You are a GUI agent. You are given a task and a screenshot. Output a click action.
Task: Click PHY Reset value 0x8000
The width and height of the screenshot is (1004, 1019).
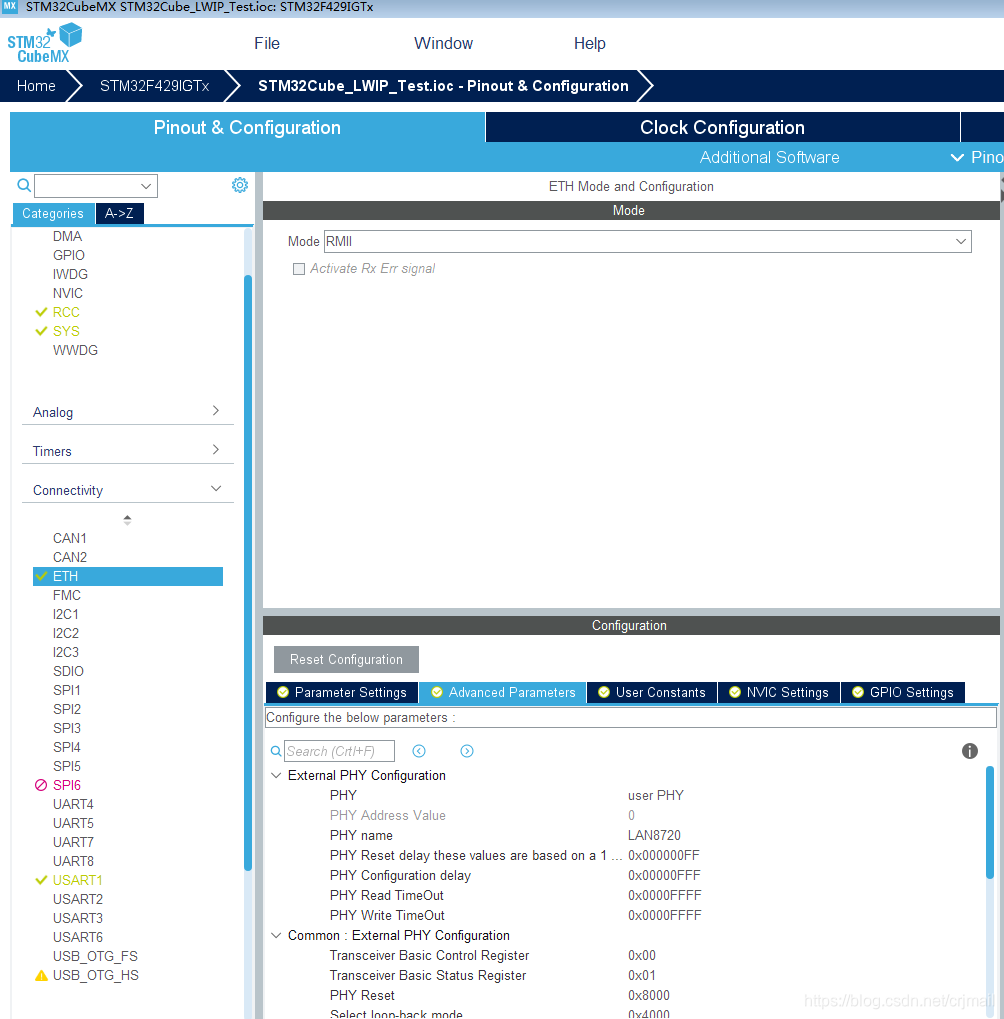pyautogui.click(x=649, y=996)
